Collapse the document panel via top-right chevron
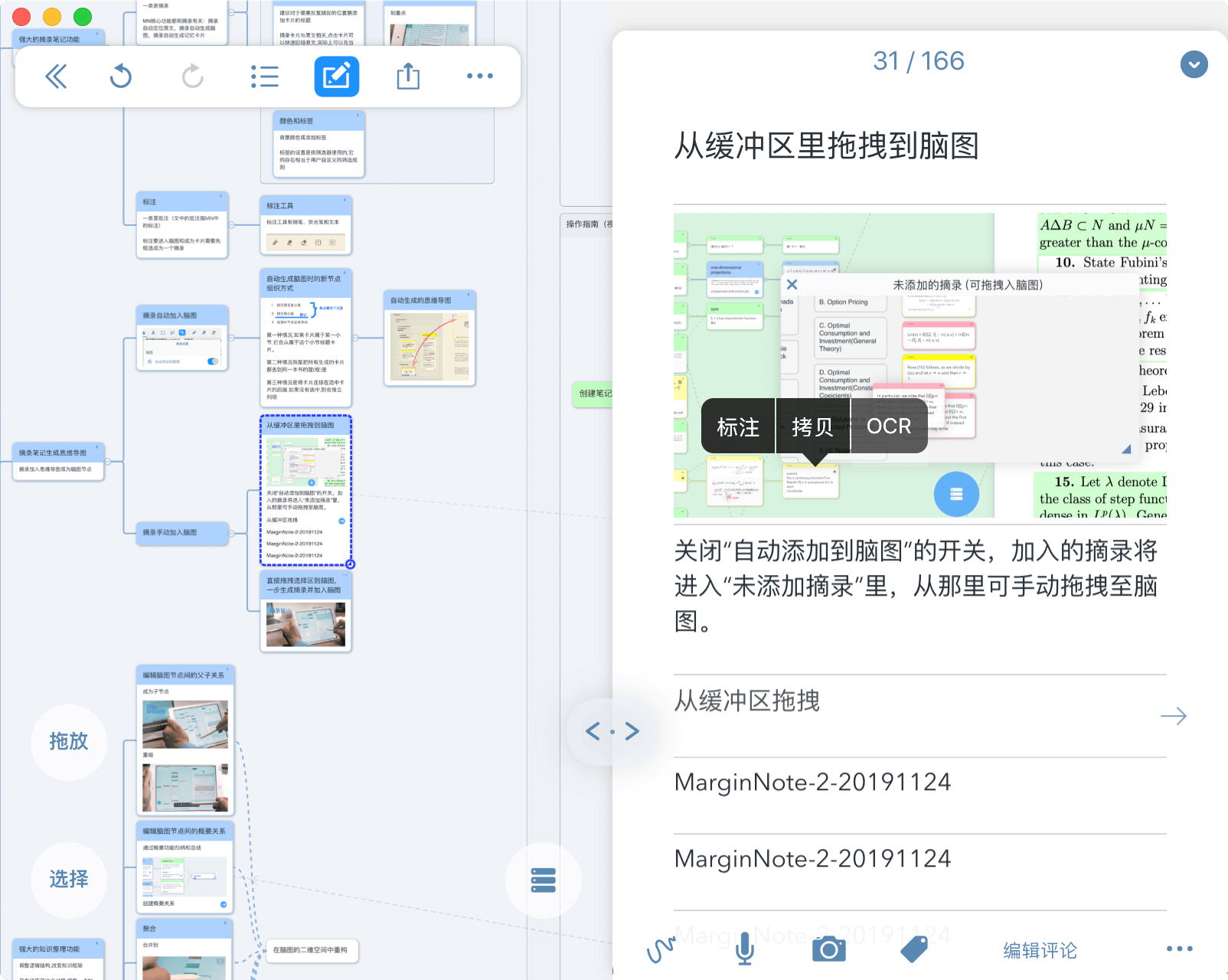The height and width of the screenshot is (980, 1228). click(x=1194, y=65)
